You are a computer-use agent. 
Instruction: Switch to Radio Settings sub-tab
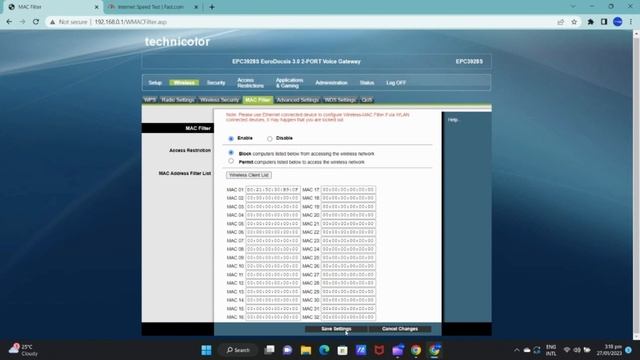point(178,100)
